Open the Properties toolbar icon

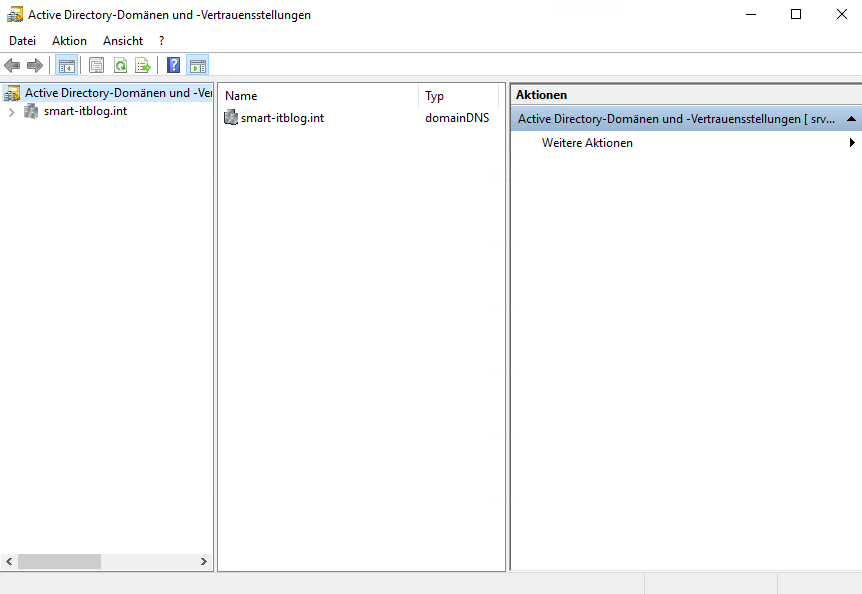pos(96,66)
